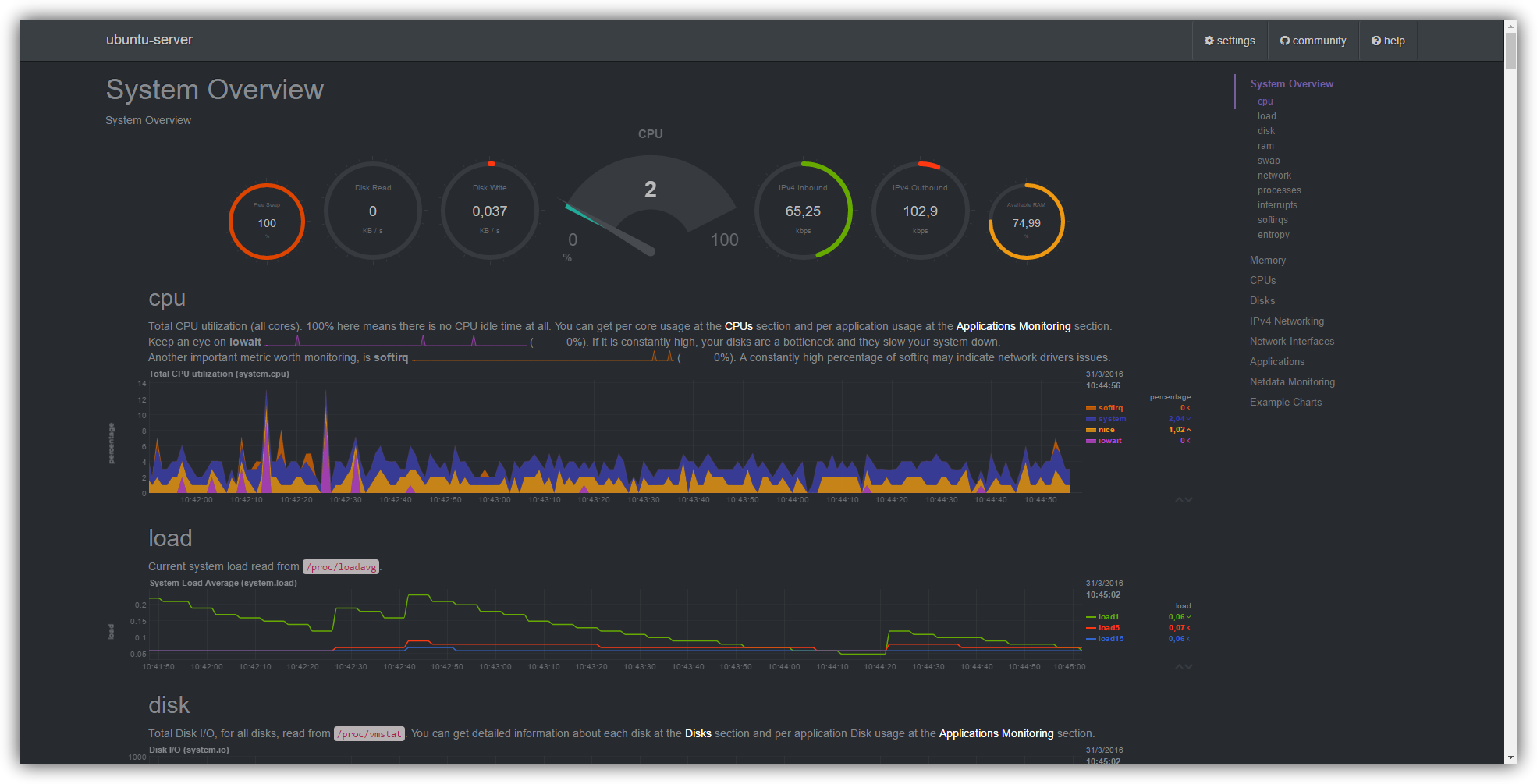This screenshot has width=1537, height=784.
Task: Follow the Disks link in disk description
Action: 698,733
